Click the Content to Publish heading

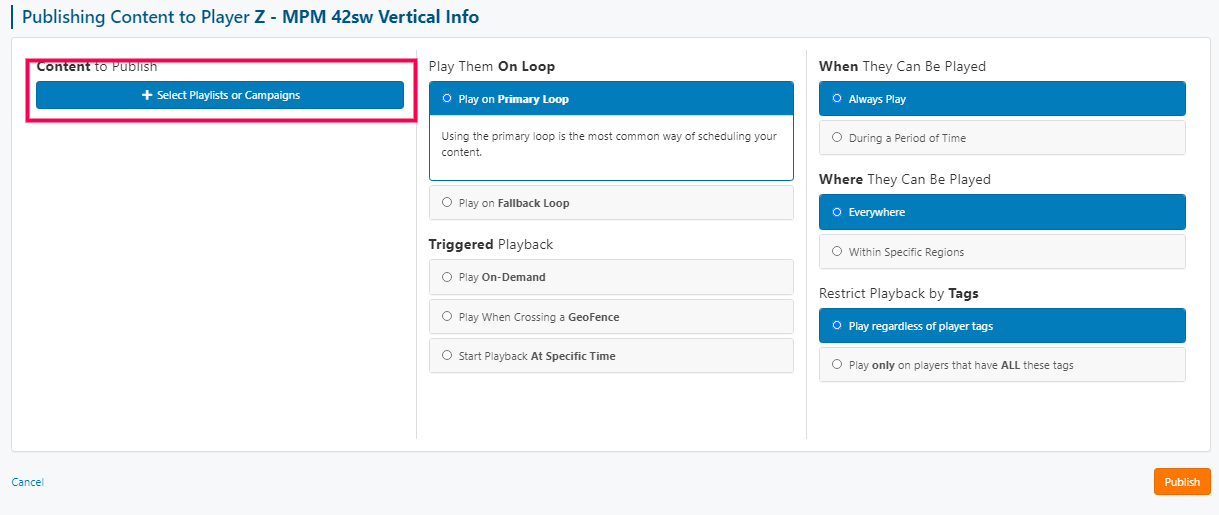click(97, 66)
